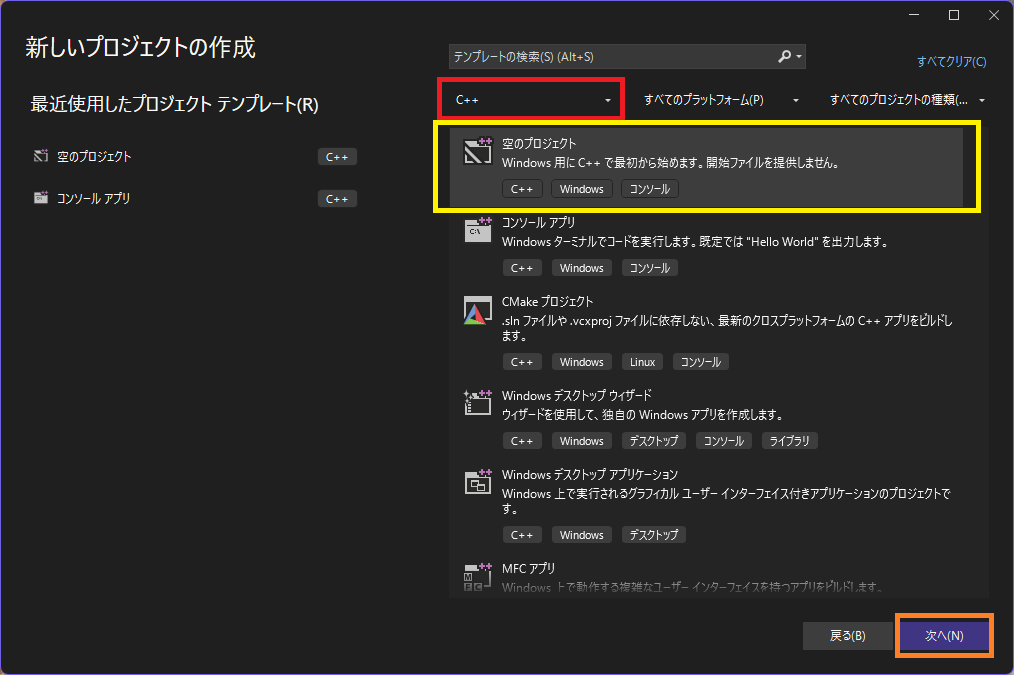The width and height of the screenshot is (1014, 675).
Task: Click the すべてクリア link
Action: click(951, 62)
